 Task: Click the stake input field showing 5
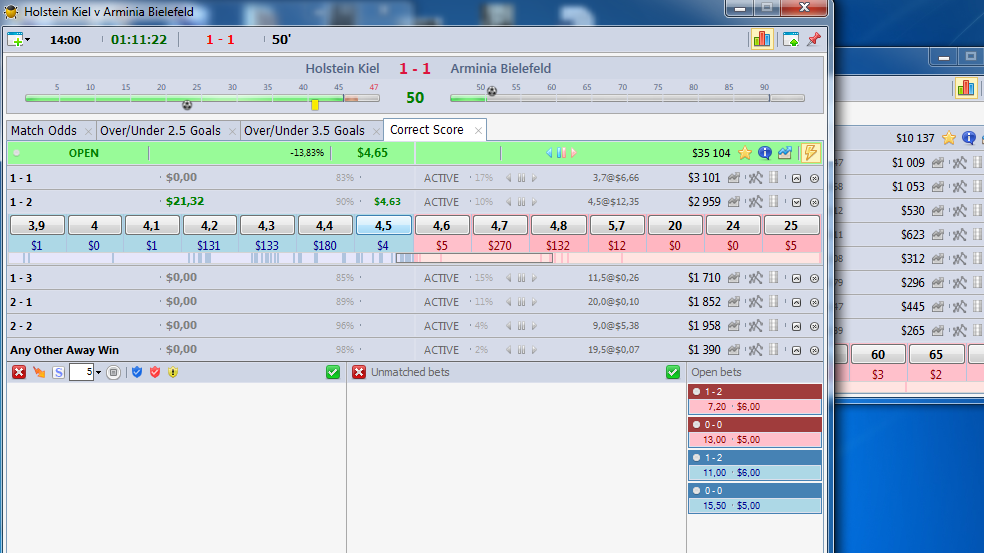(x=82, y=372)
